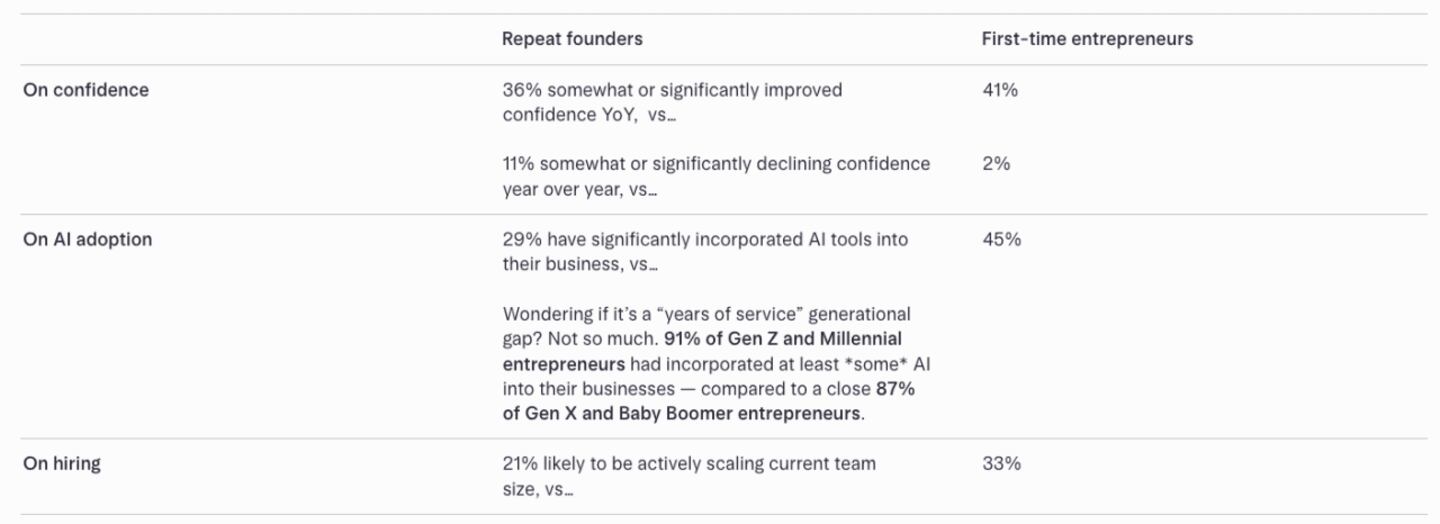Click the 2% declining confidence value
1440x524 pixels.
996,164
